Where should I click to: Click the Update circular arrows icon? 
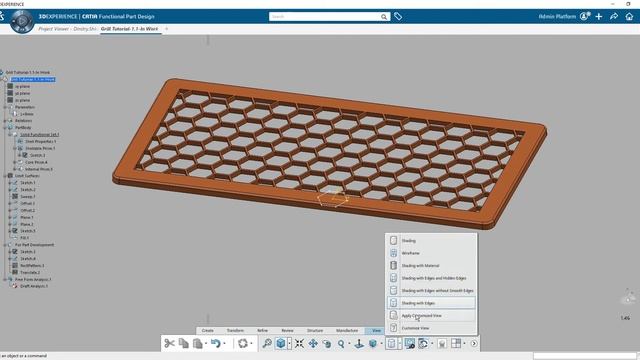pos(243,343)
